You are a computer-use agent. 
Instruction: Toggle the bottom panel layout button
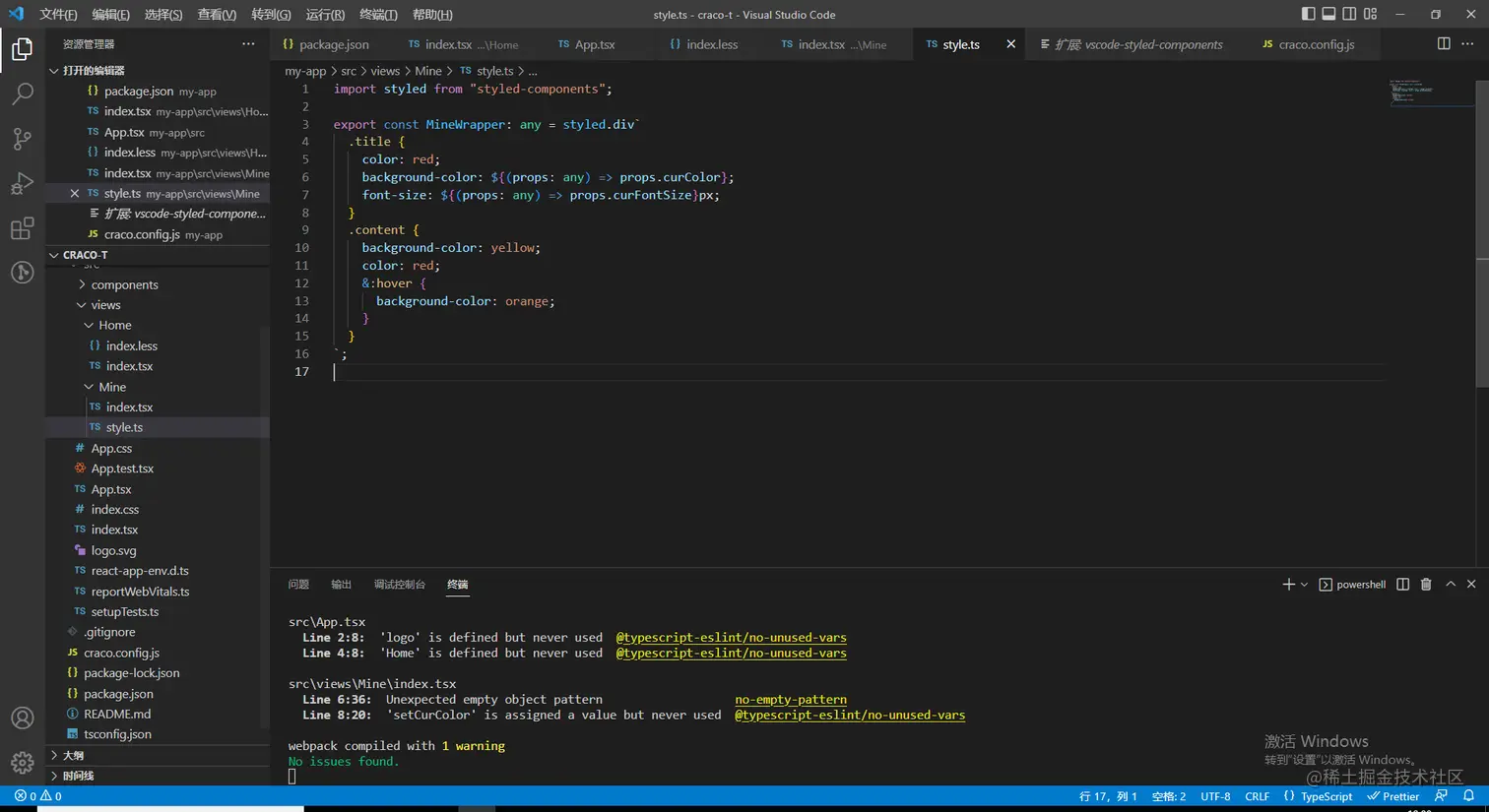(1328, 14)
